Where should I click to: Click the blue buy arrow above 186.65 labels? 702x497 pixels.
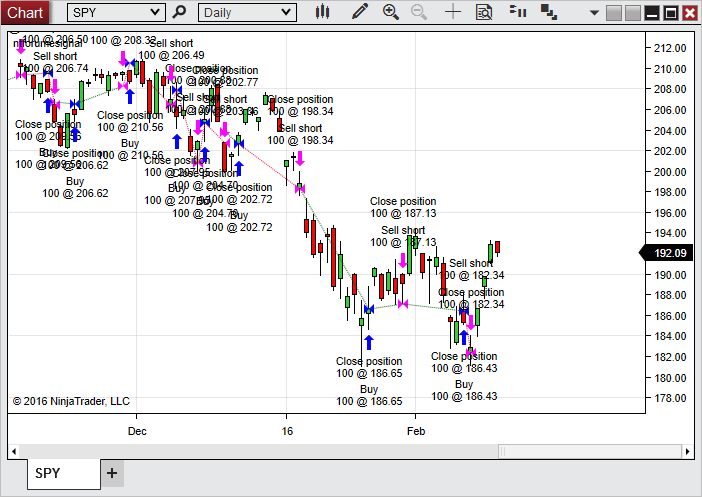point(368,343)
